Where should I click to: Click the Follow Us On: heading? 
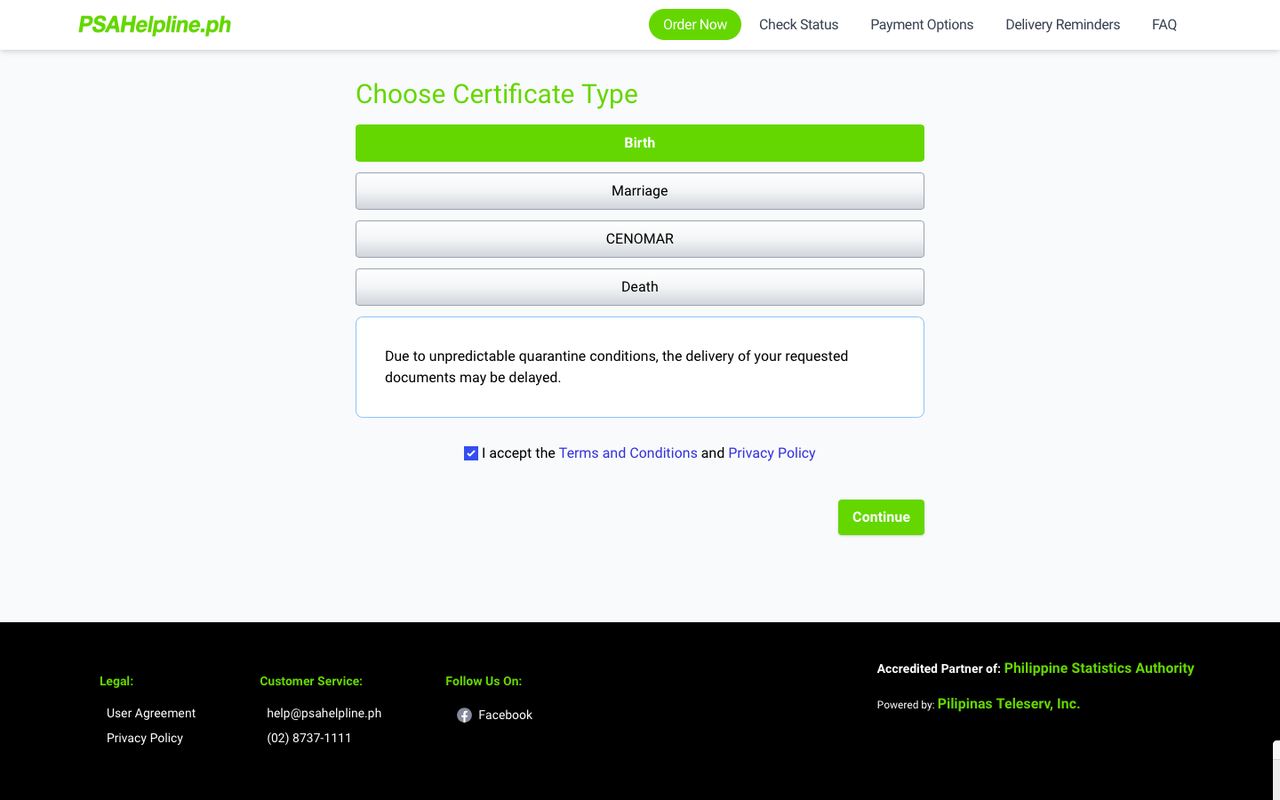[x=484, y=681]
